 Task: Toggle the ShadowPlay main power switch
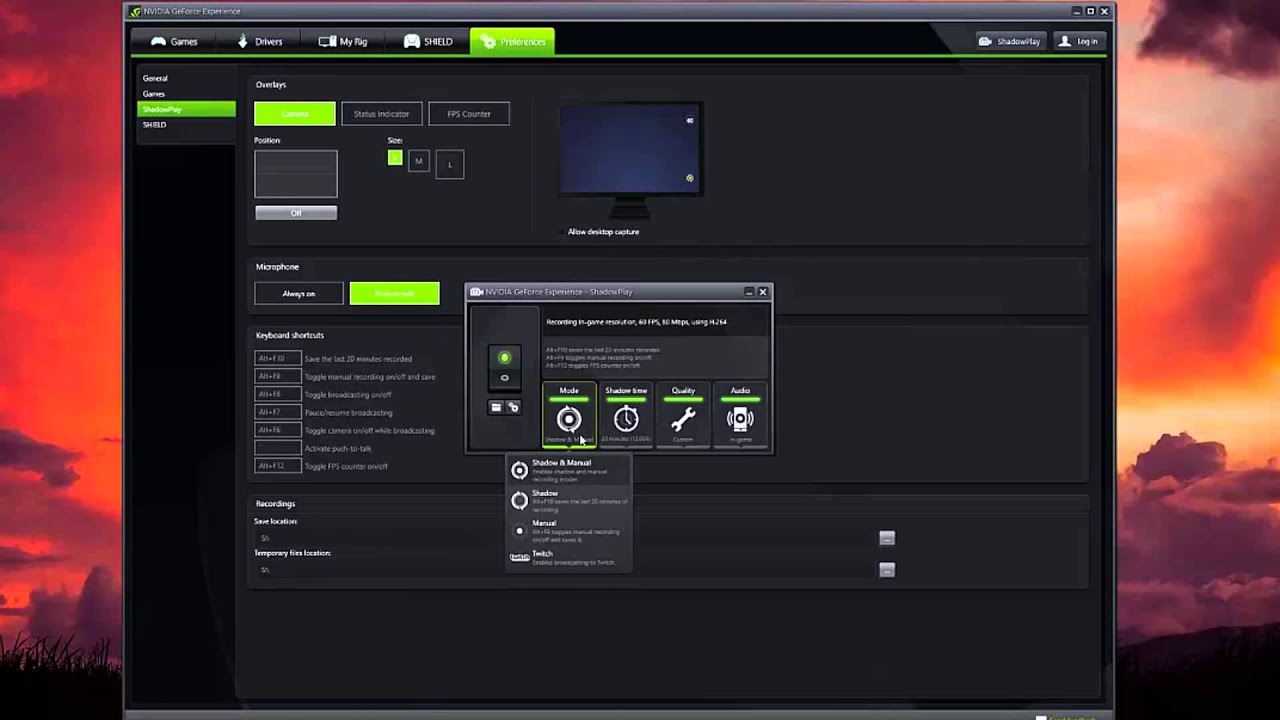[x=504, y=367]
